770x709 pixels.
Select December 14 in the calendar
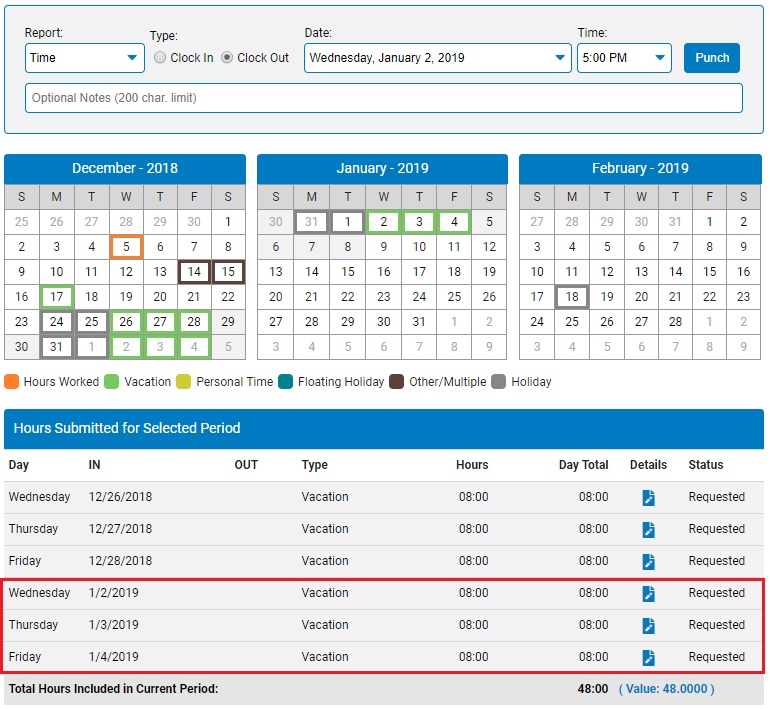click(x=194, y=272)
